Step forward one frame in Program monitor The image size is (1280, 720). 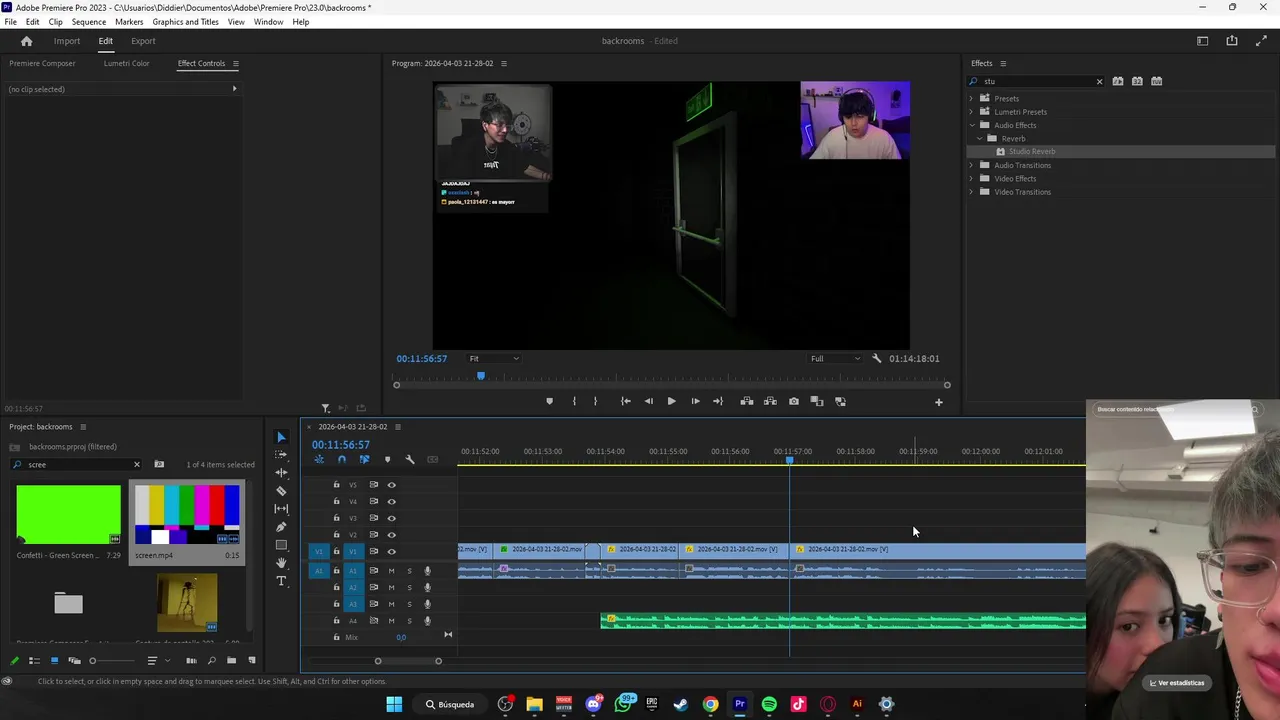point(695,401)
